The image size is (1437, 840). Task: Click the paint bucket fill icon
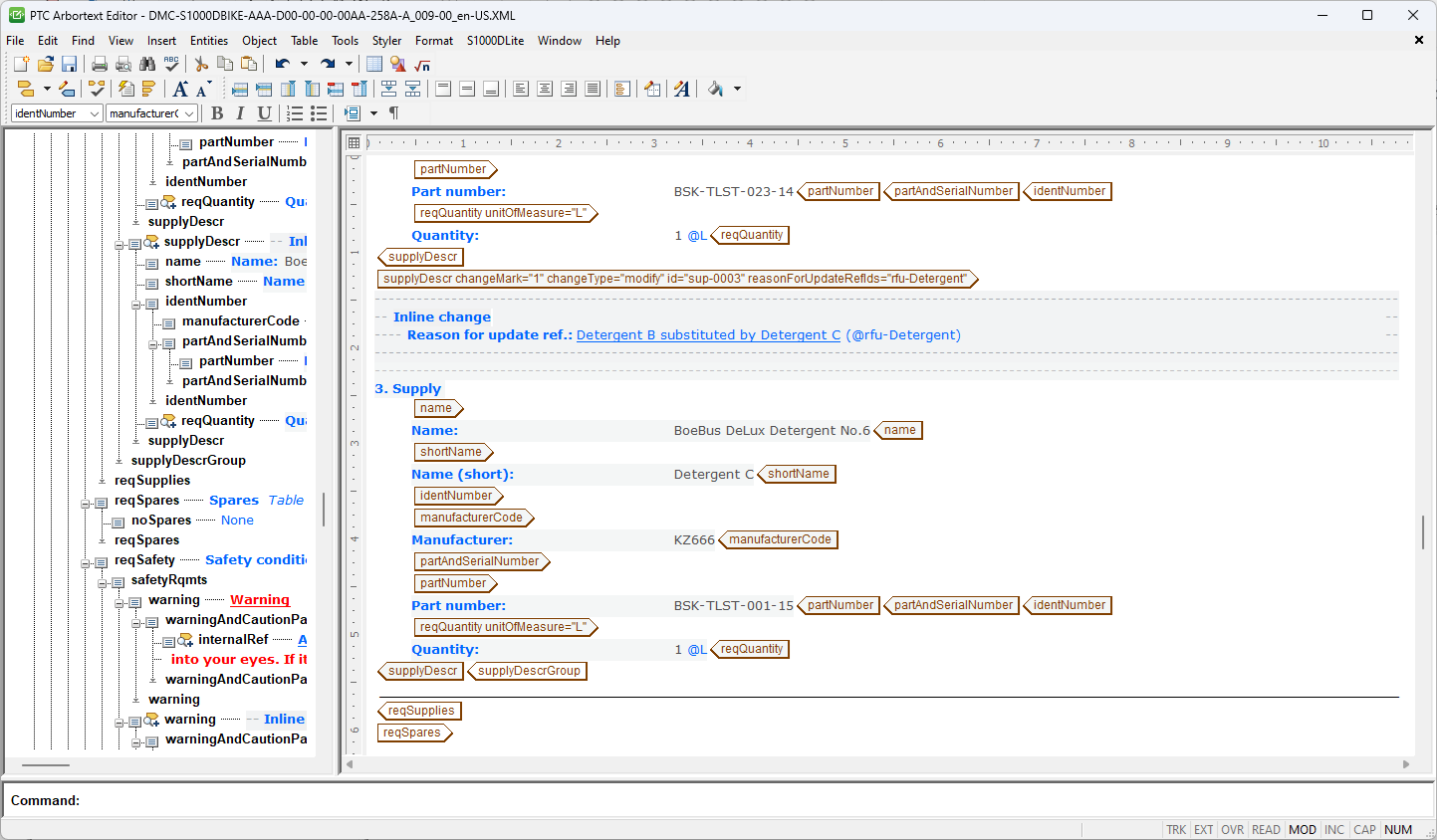[715, 89]
